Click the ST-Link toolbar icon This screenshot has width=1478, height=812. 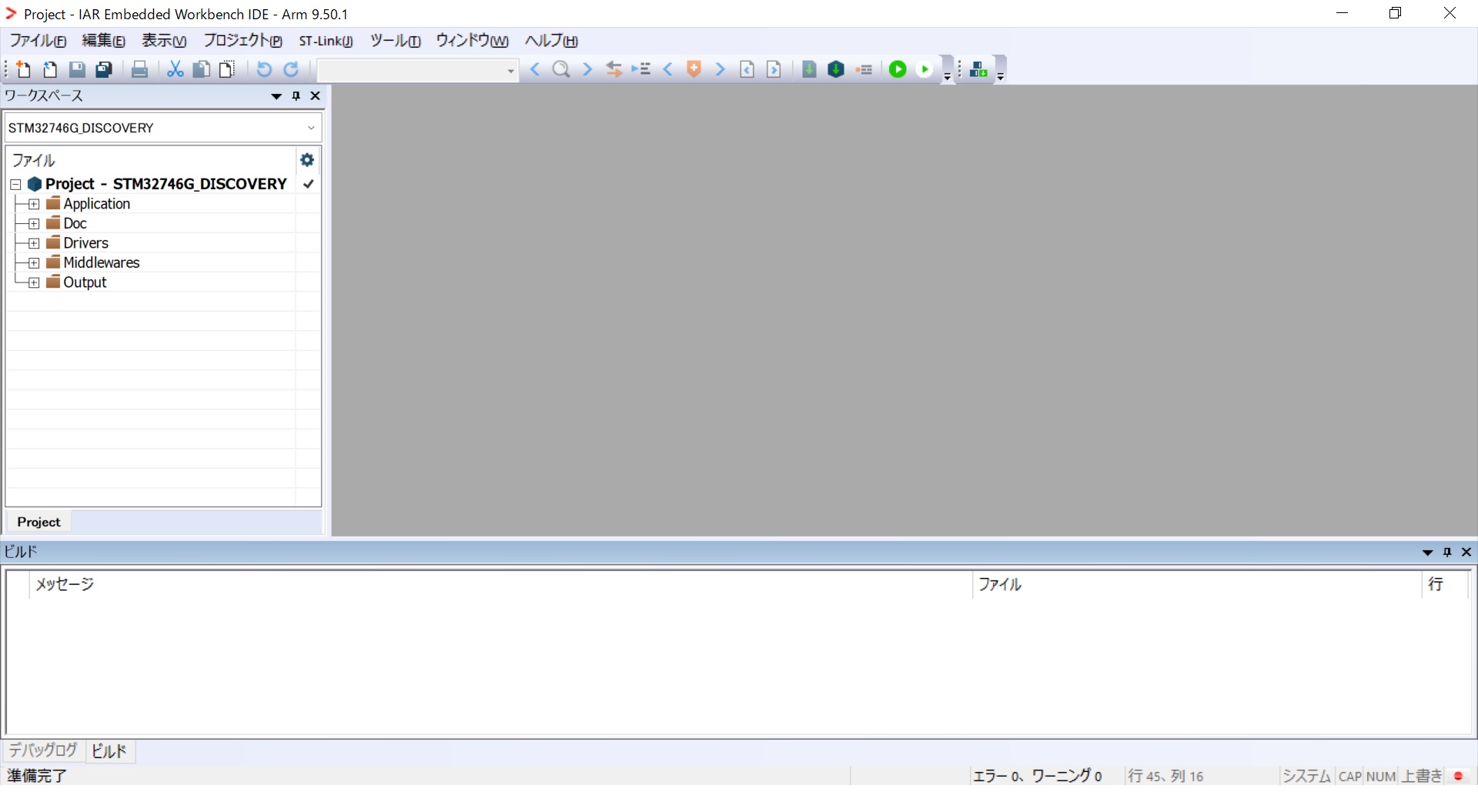pyautogui.click(x=978, y=69)
